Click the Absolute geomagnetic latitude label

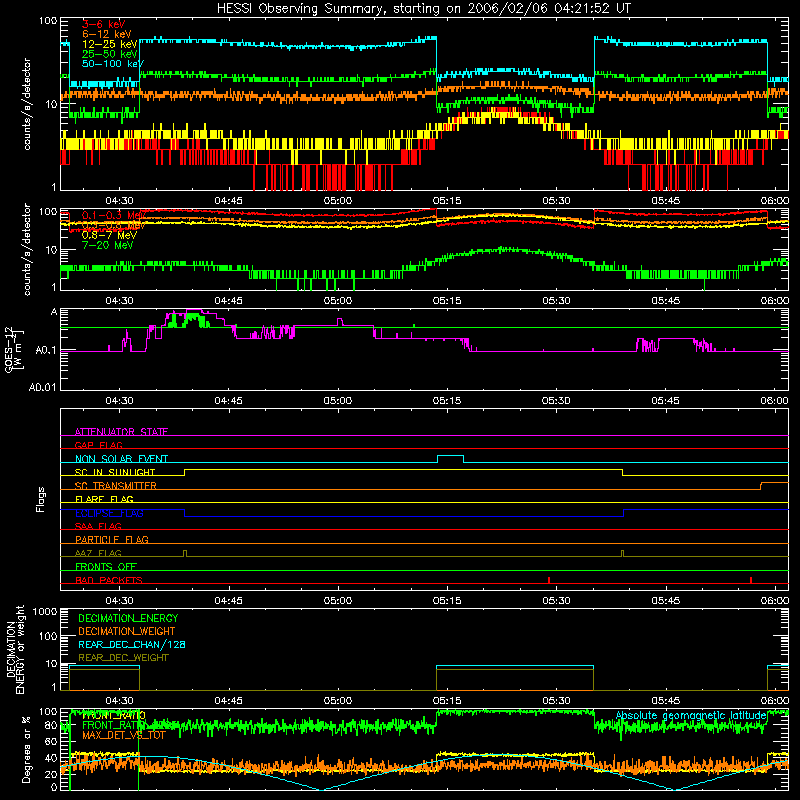[691, 716]
